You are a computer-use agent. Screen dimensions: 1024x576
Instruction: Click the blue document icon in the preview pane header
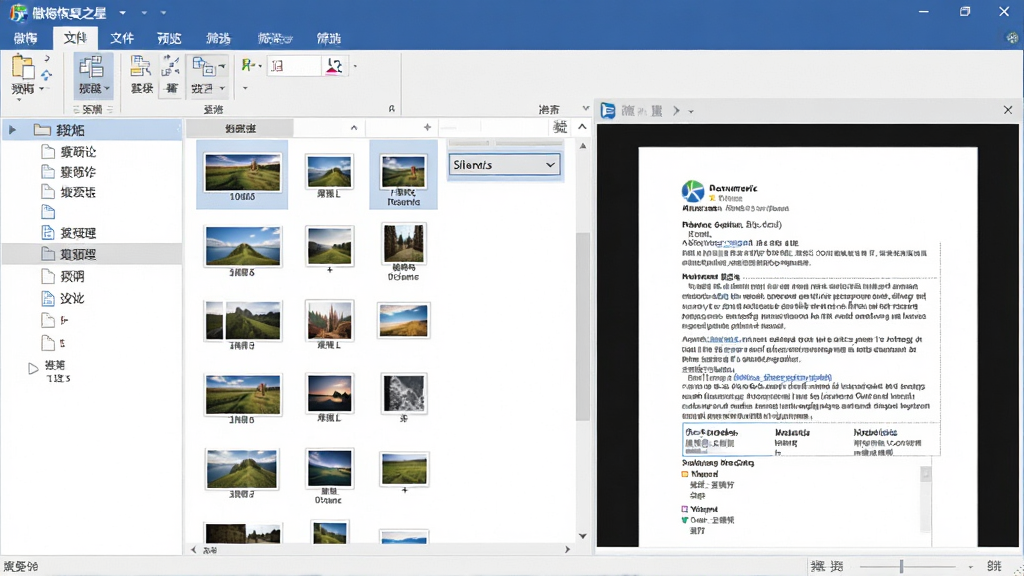[x=608, y=110]
